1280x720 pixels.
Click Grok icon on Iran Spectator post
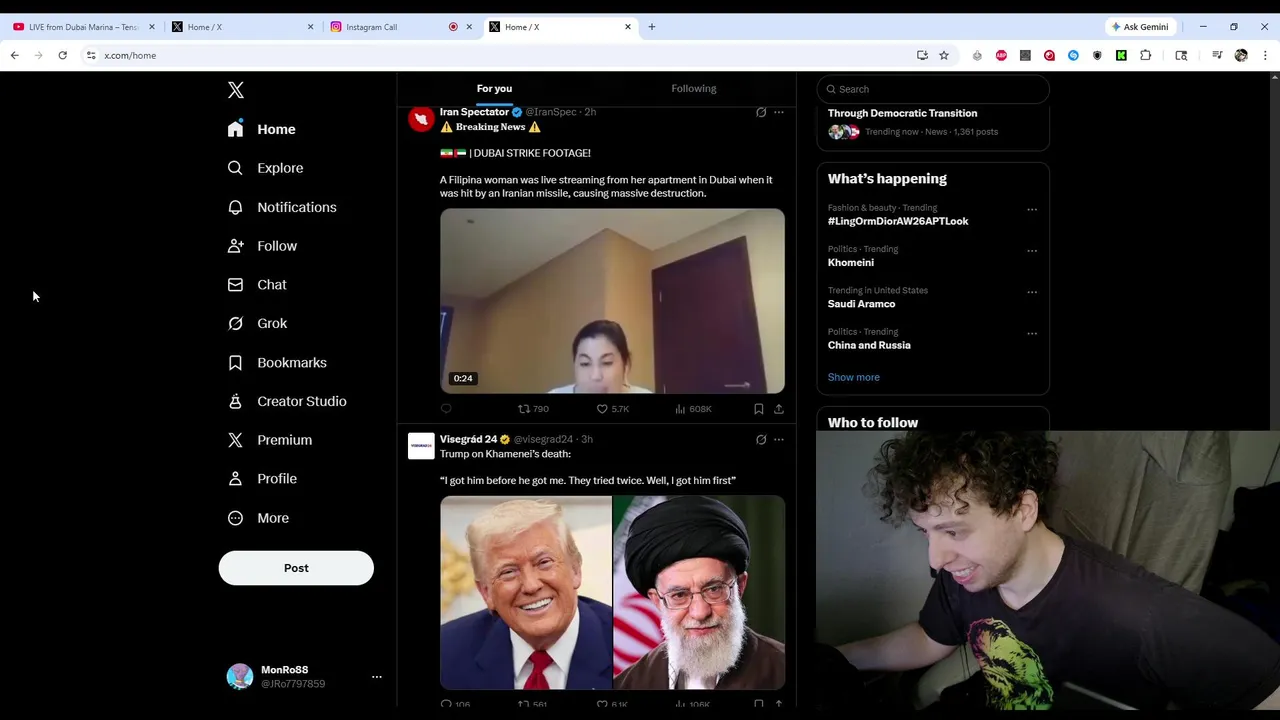761,112
